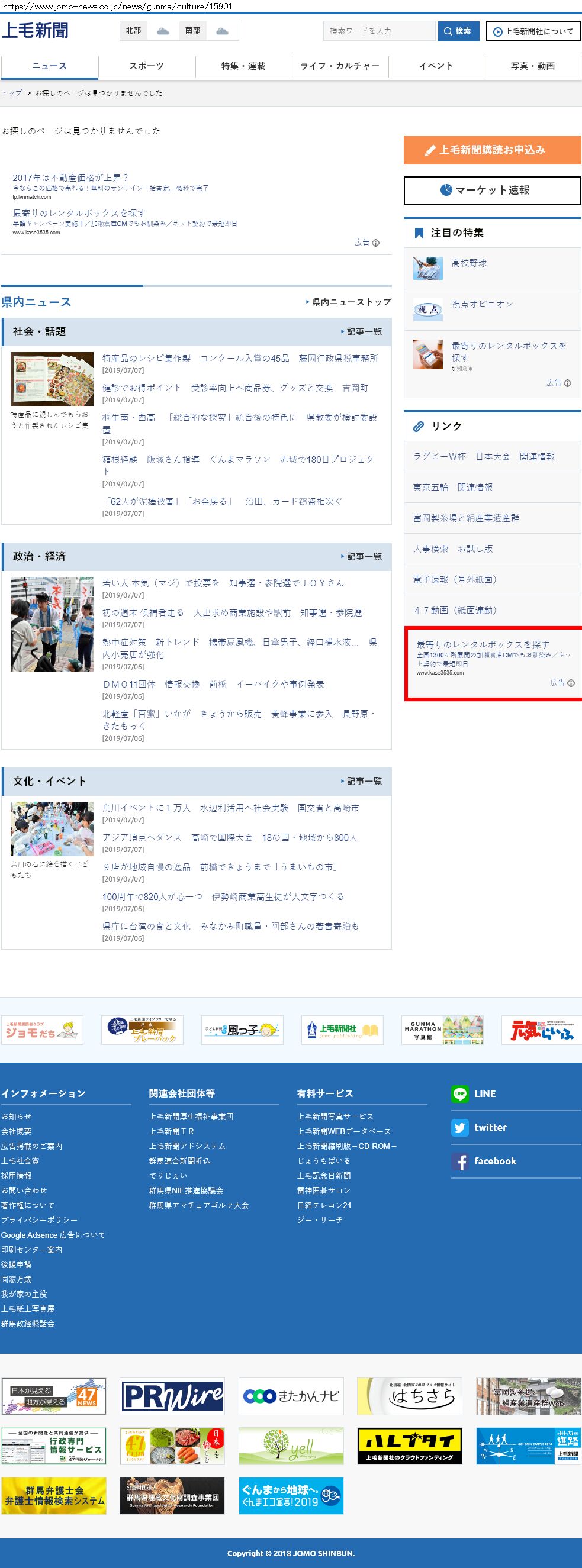Viewport: 582px width, 1568px height.
Task: Click the PR Wire banner logo
Action: pyautogui.click(x=172, y=1396)
